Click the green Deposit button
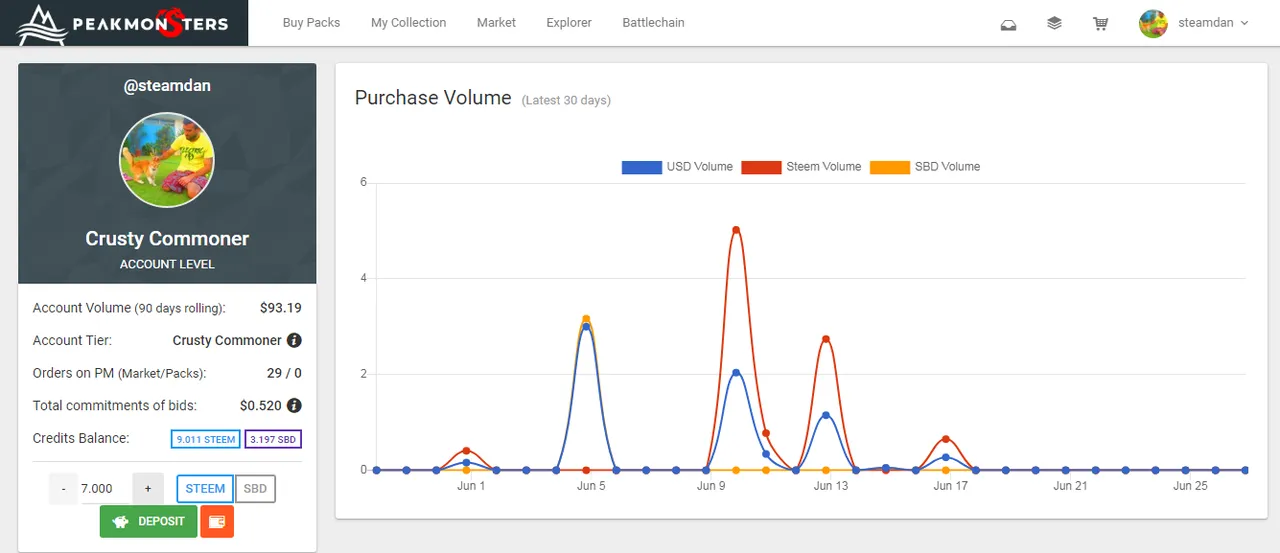Viewport: 1280px width, 553px height. tap(148, 521)
